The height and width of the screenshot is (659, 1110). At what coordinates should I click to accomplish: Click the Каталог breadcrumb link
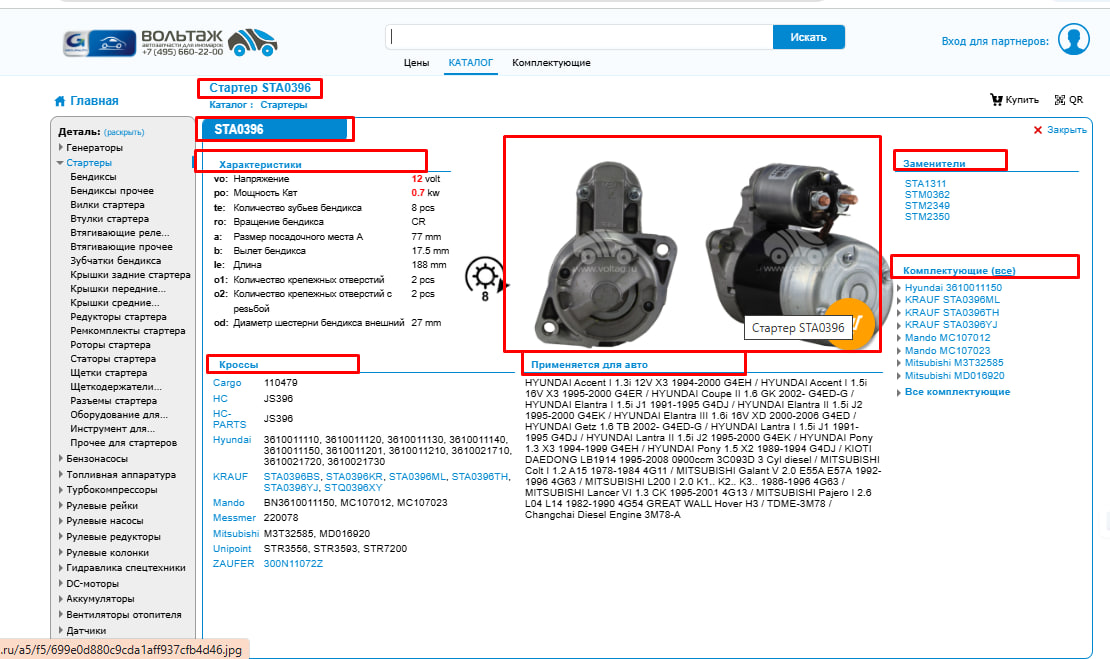(x=227, y=105)
